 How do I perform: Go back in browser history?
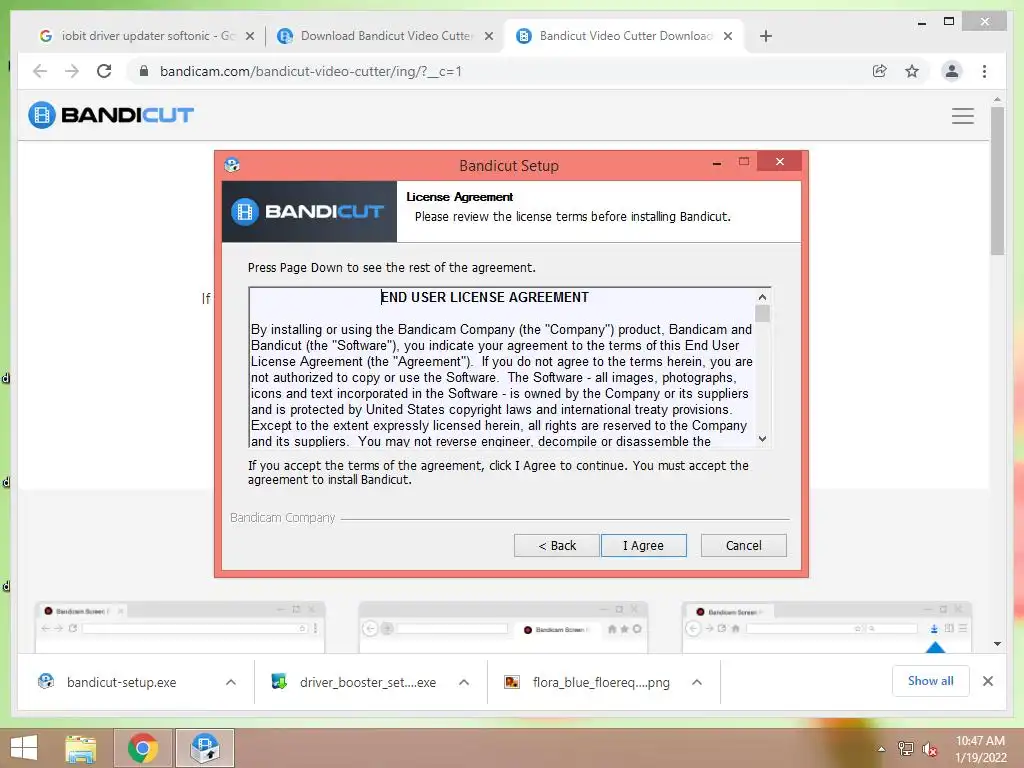pos(40,71)
